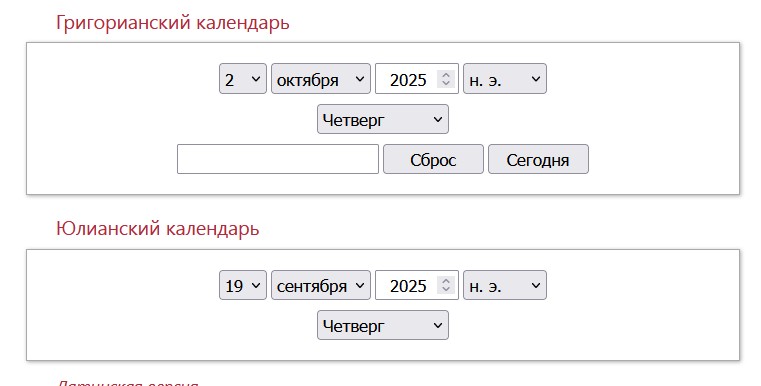
Task: Open the Gregorian era dropdown н. э.
Action: click(x=505, y=79)
